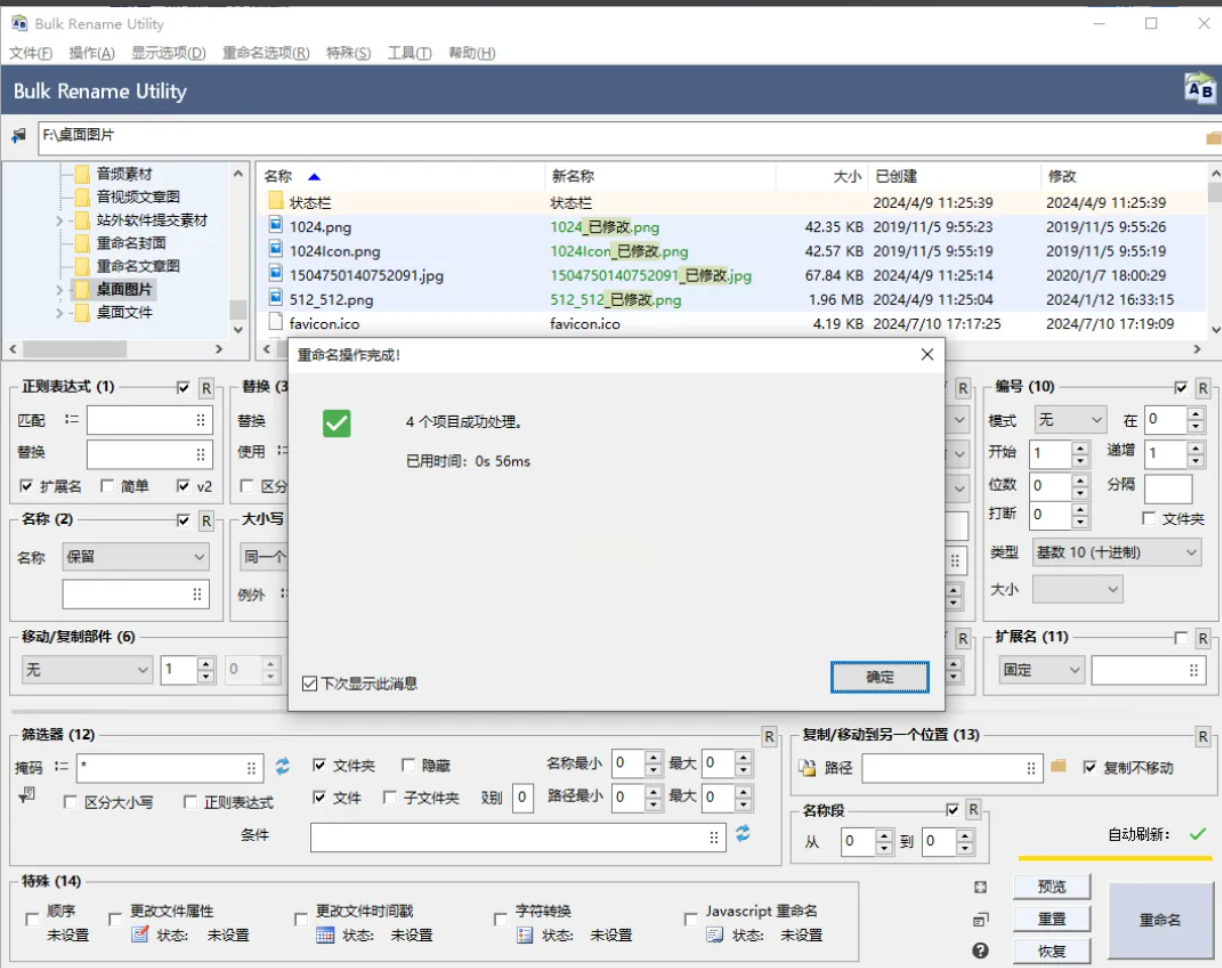Click the refresh arrows icon next to 掩码 field
This screenshot has height=968, width=1222.
(283, 767)
